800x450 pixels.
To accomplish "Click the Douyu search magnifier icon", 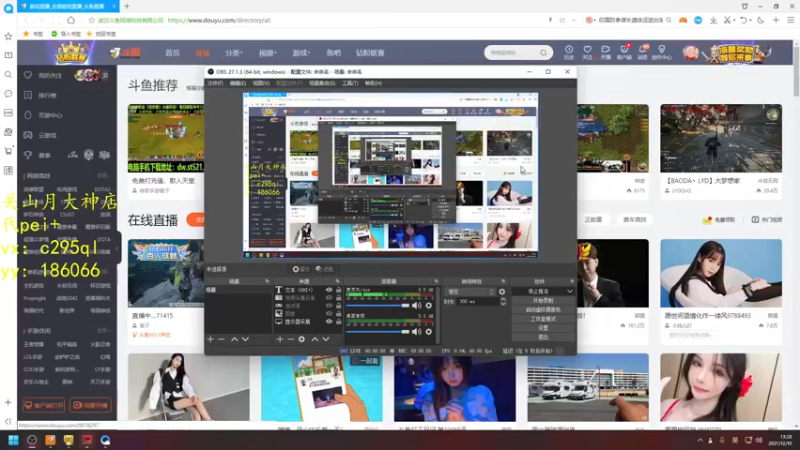I will pos(543,53).
